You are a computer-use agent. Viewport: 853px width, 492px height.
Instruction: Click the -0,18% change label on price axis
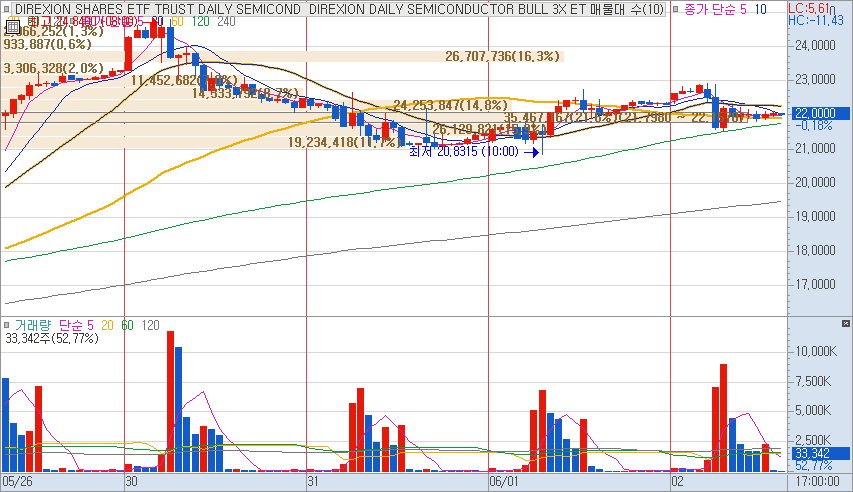[x=814, y=126]
